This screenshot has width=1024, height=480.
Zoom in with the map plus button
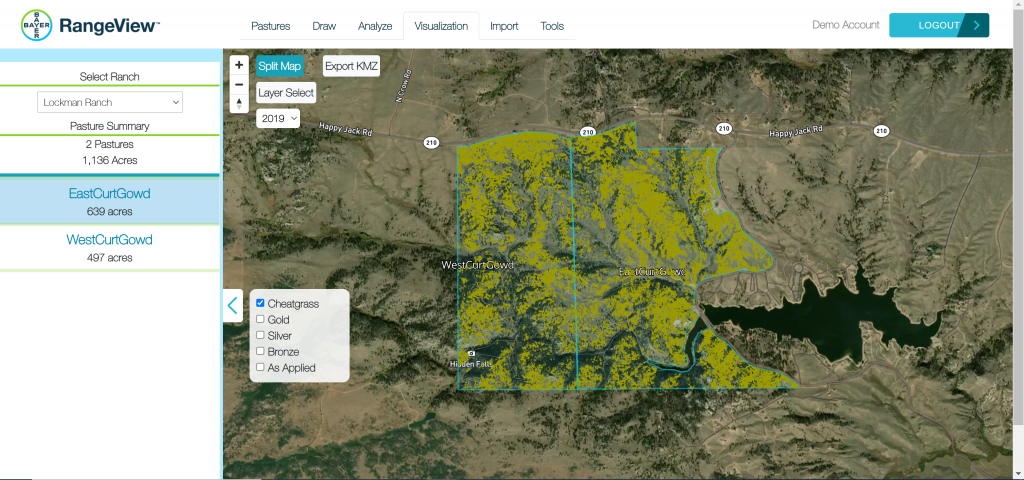point(239,65)
